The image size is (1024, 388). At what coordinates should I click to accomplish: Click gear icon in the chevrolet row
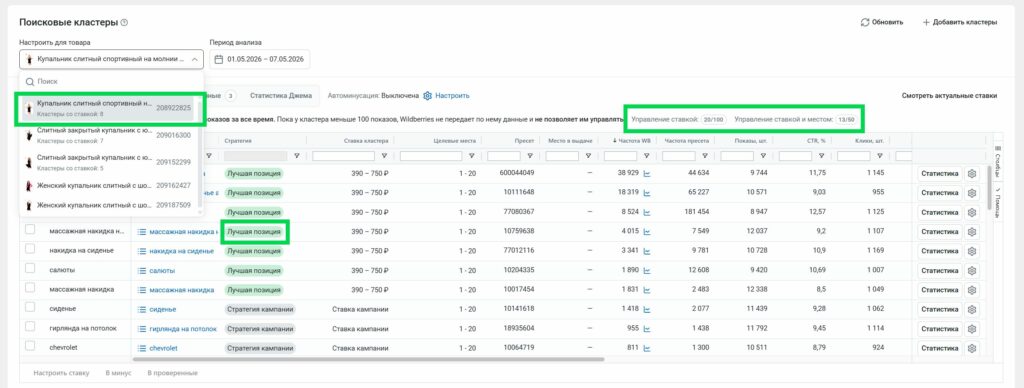tap(972, 348)
